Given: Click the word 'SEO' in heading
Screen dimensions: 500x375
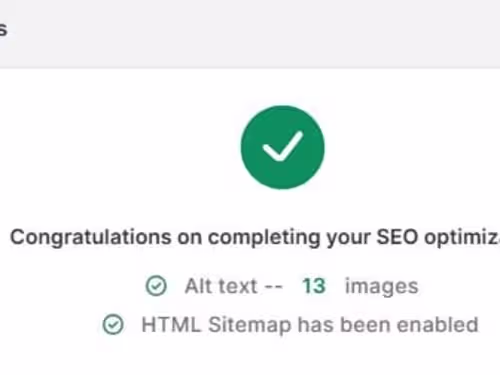Looking at the screenshot, I should click(x=397, y=237).
